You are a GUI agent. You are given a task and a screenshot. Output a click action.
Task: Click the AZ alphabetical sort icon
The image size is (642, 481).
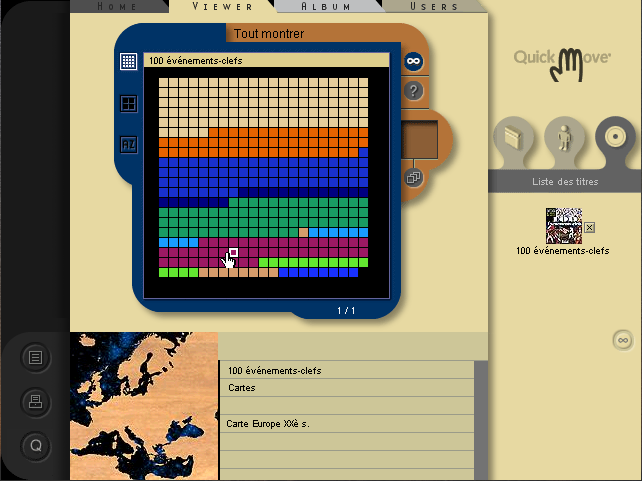(128, 144)
